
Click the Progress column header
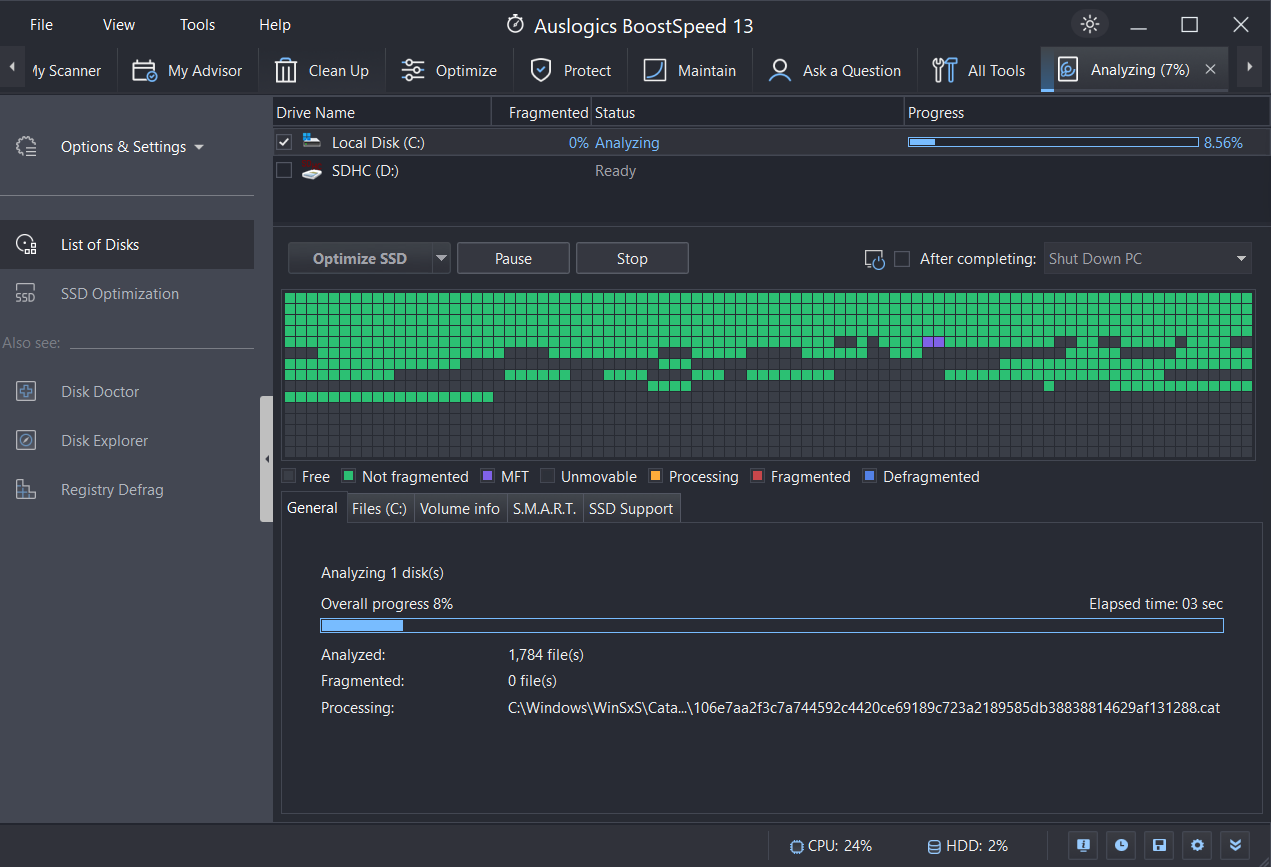pos(1087,113)
